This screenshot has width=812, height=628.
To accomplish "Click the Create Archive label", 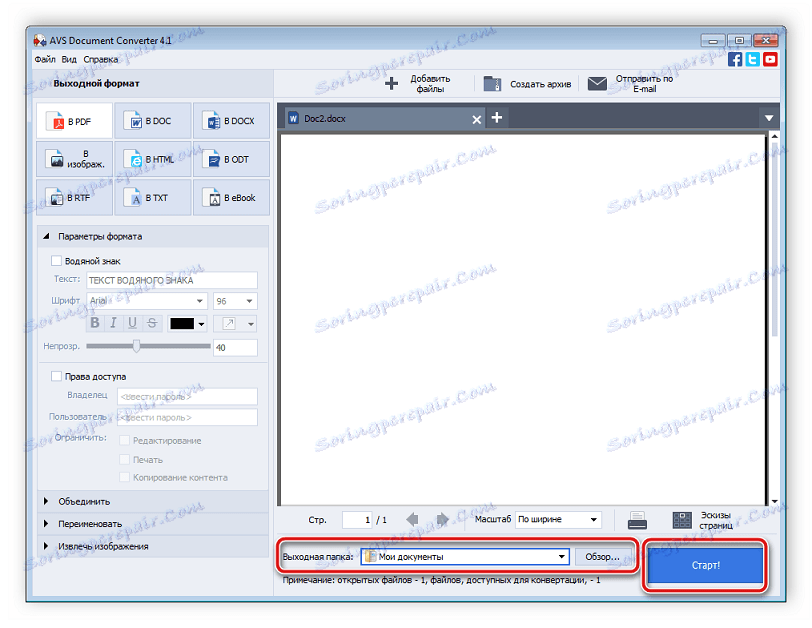I will click(540, 84).
